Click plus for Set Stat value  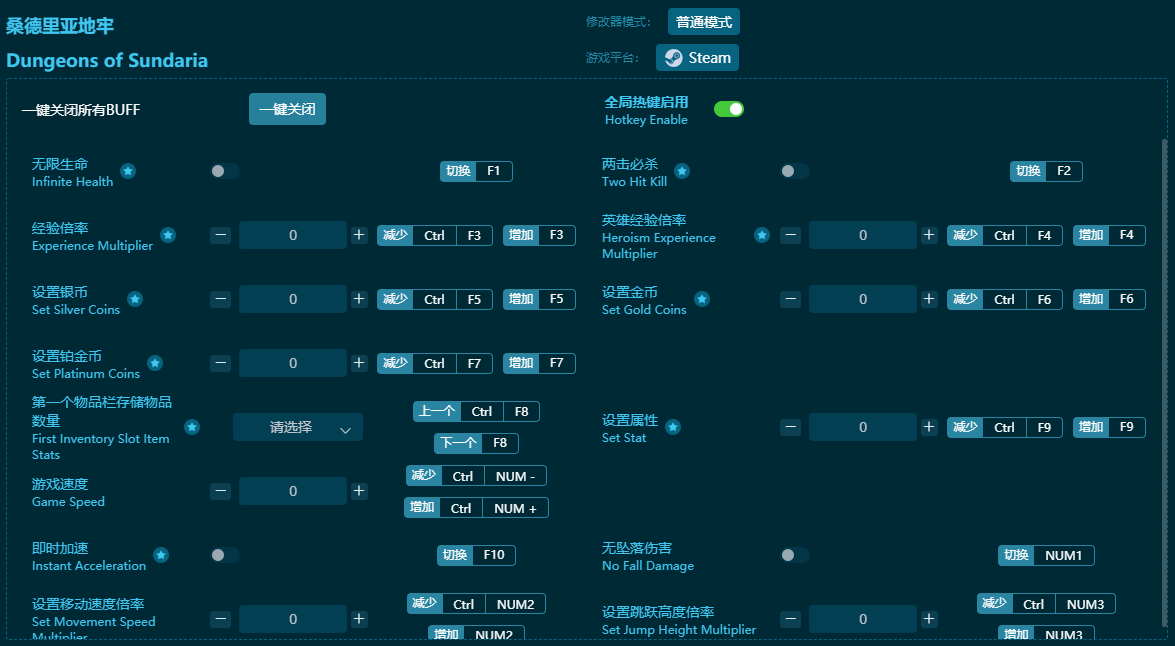click(929, 427)
